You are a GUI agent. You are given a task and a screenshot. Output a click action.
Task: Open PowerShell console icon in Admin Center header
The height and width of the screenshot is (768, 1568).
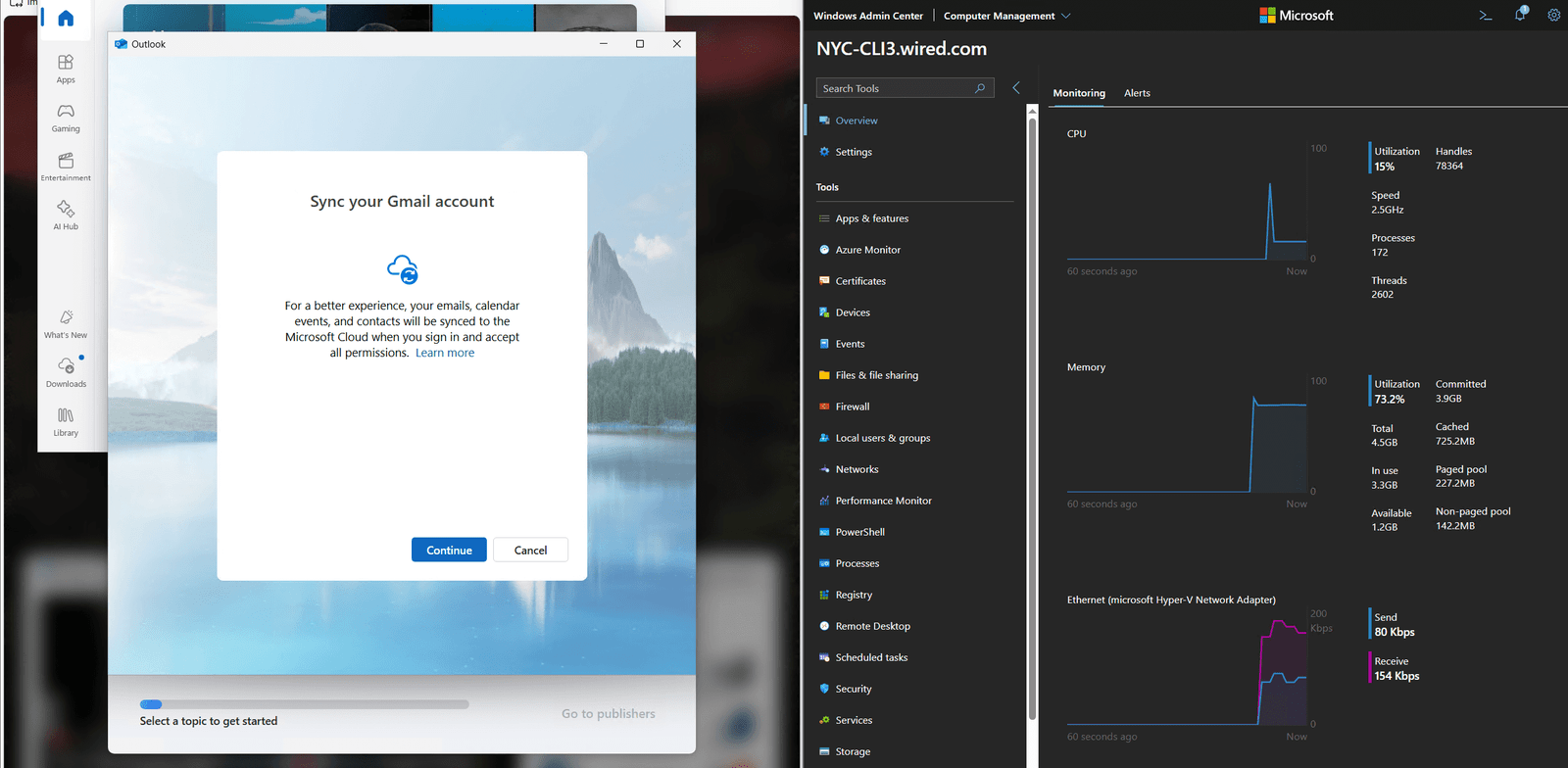(1486, 16)
